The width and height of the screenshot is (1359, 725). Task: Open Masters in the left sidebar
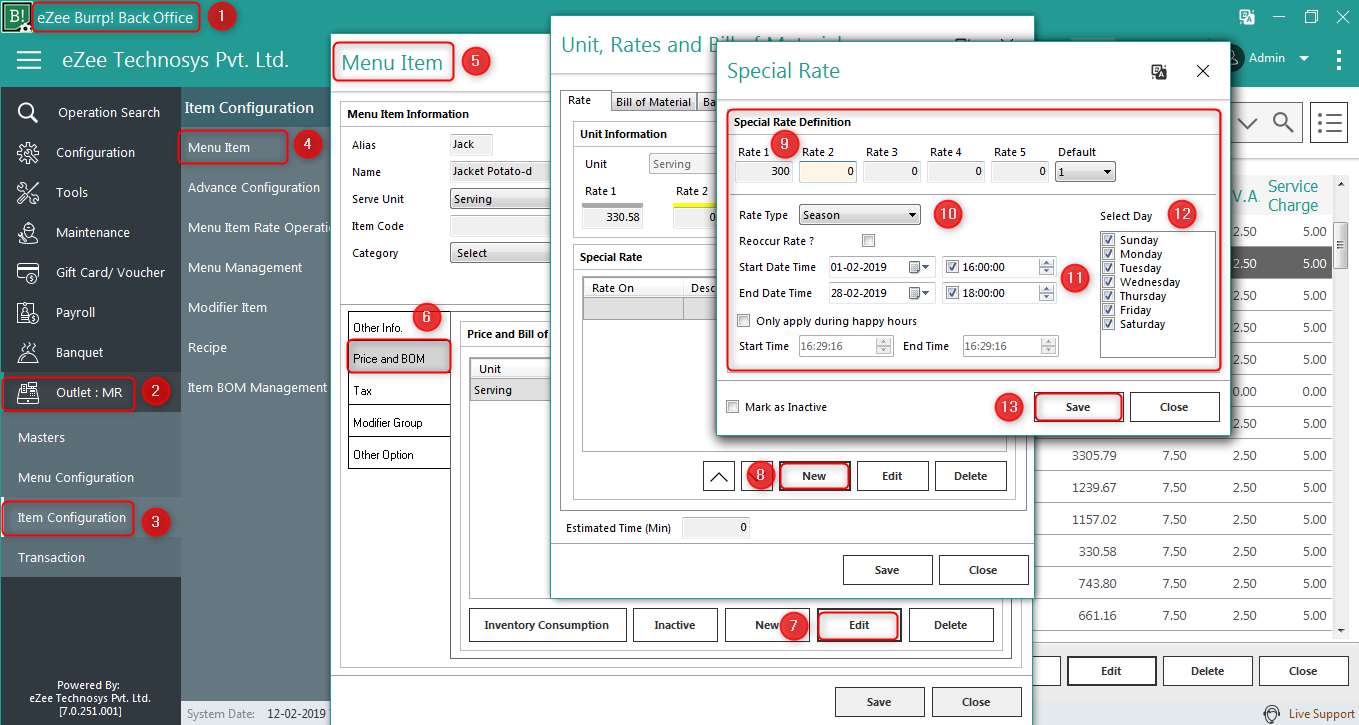[x=41, y=437]
